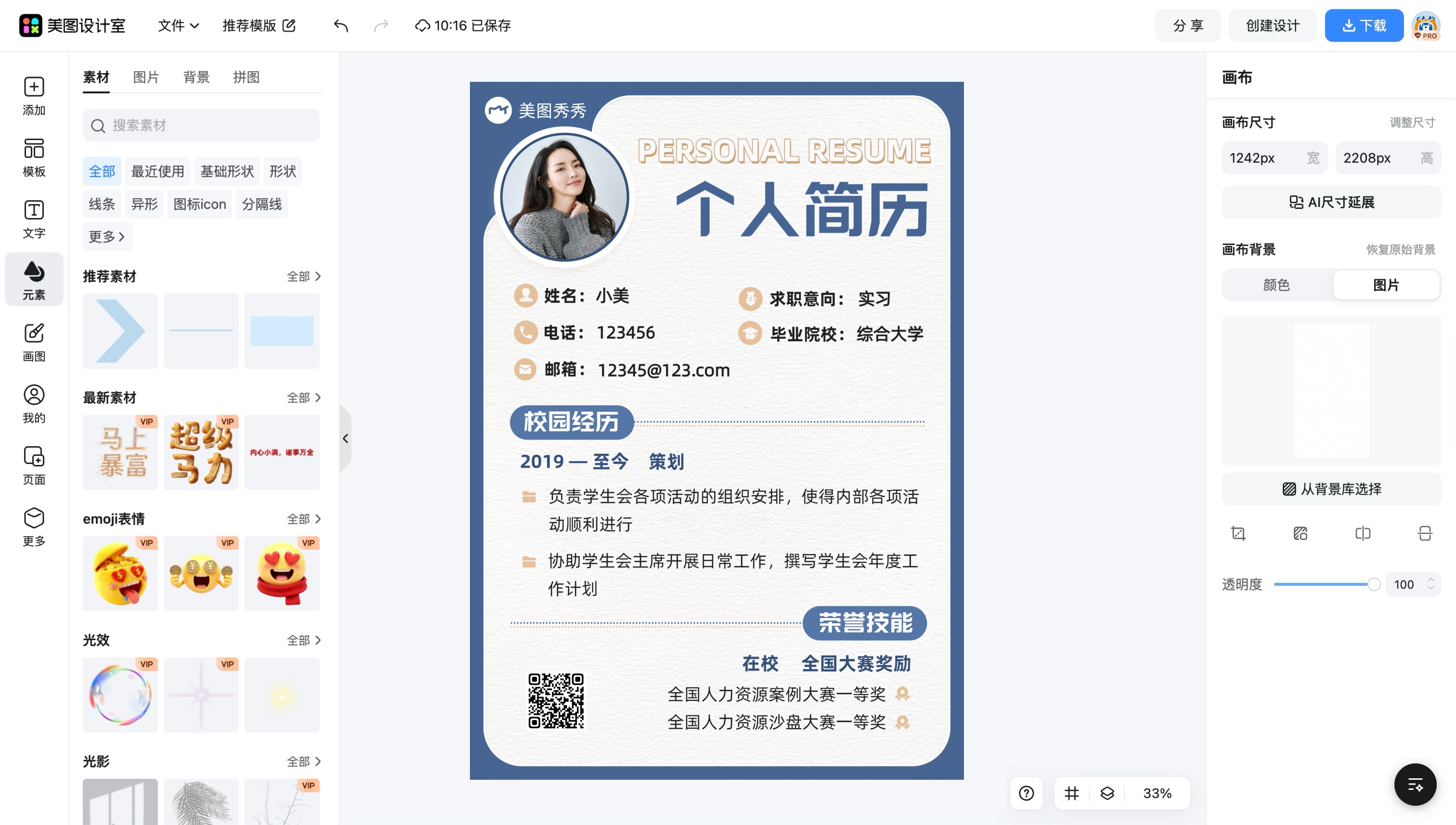Open the floating notes round button
Viewport: 1456px width, 825px height.
click(x=1415, y=784)
